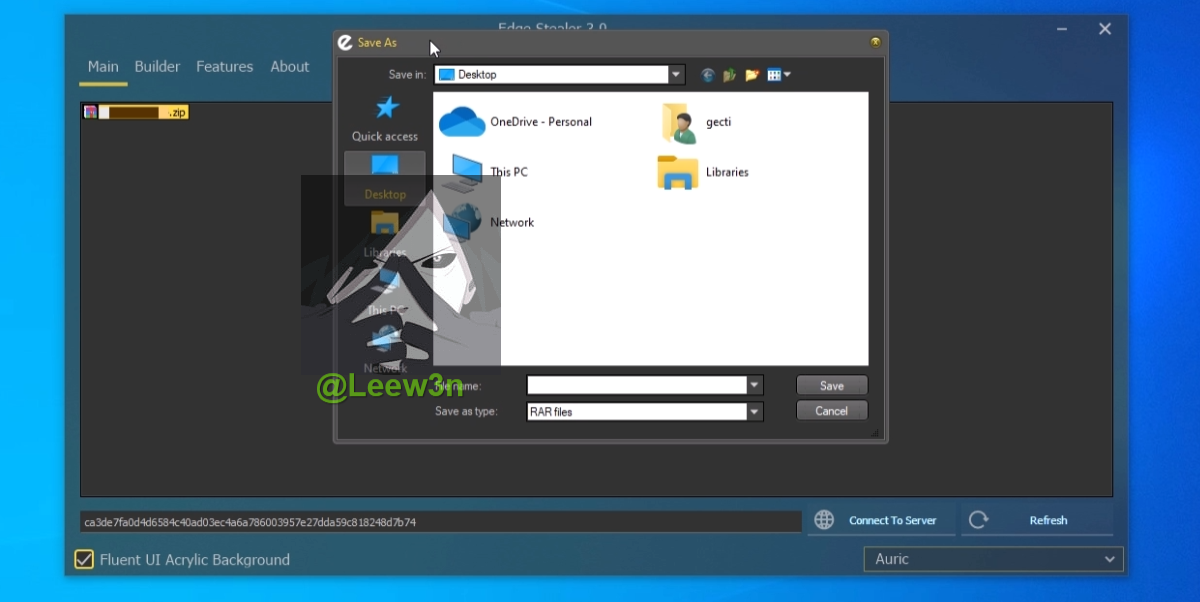Open the Save as type RAR files dropdown
The image size is (1200, 602).
click(x=755, y=411)
